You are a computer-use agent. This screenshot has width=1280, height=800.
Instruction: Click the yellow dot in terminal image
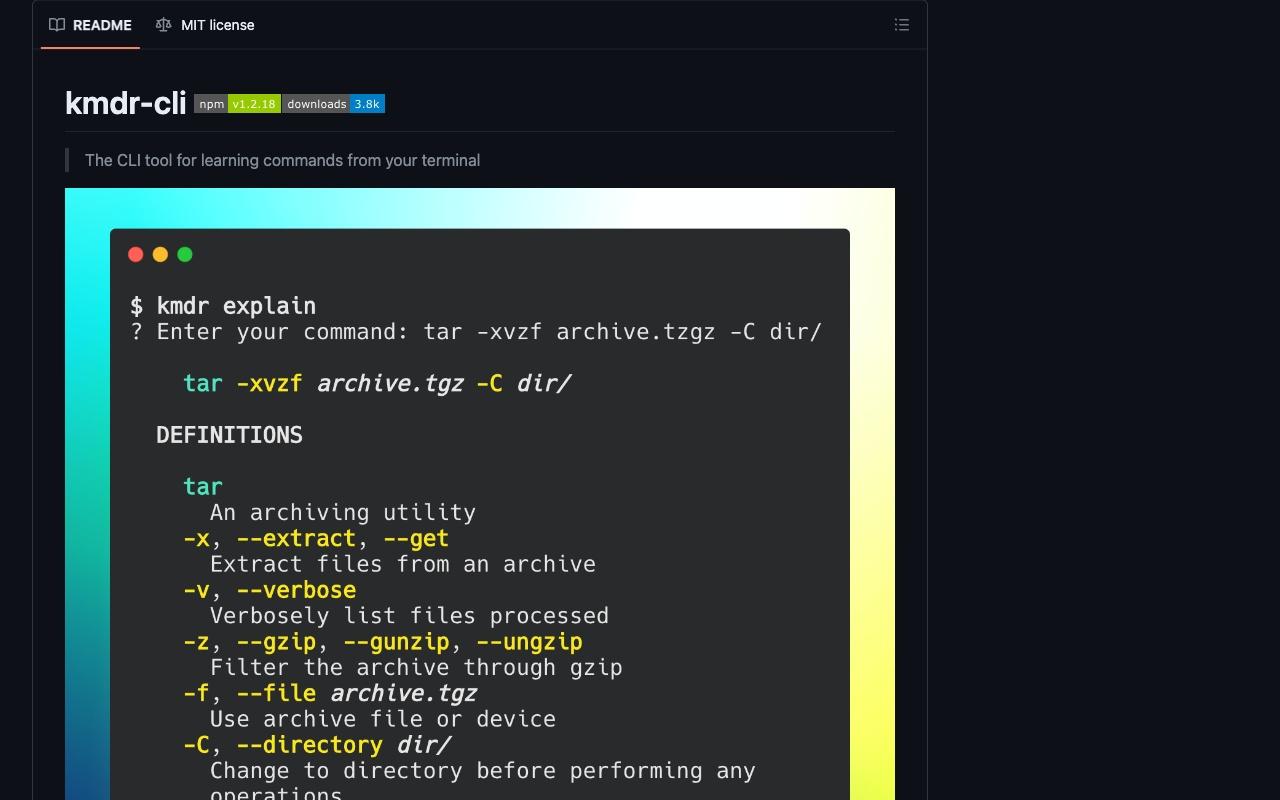(160, 255)
